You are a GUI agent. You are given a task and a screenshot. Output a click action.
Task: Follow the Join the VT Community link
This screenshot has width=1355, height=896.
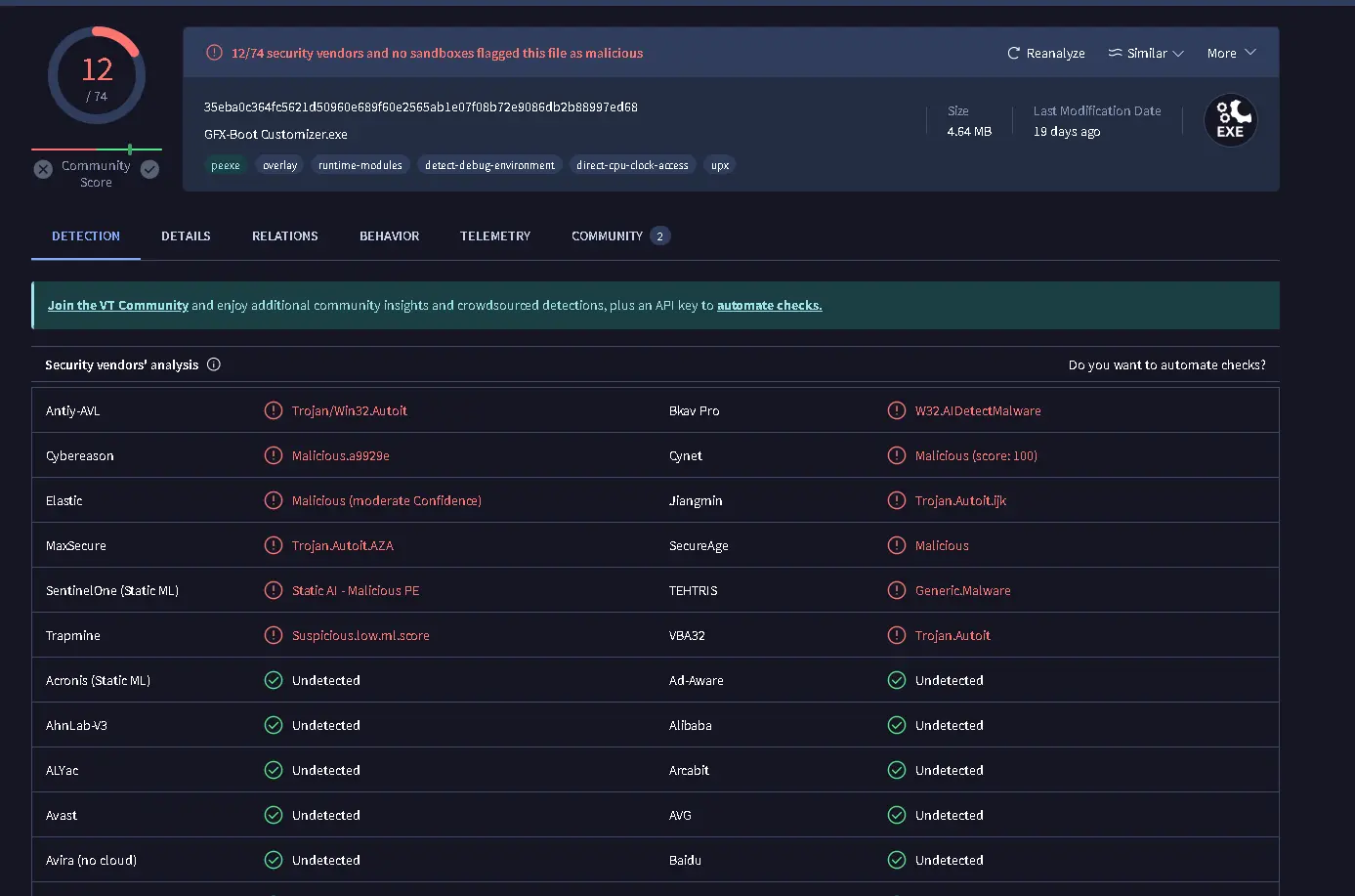(x=118, y=305)
